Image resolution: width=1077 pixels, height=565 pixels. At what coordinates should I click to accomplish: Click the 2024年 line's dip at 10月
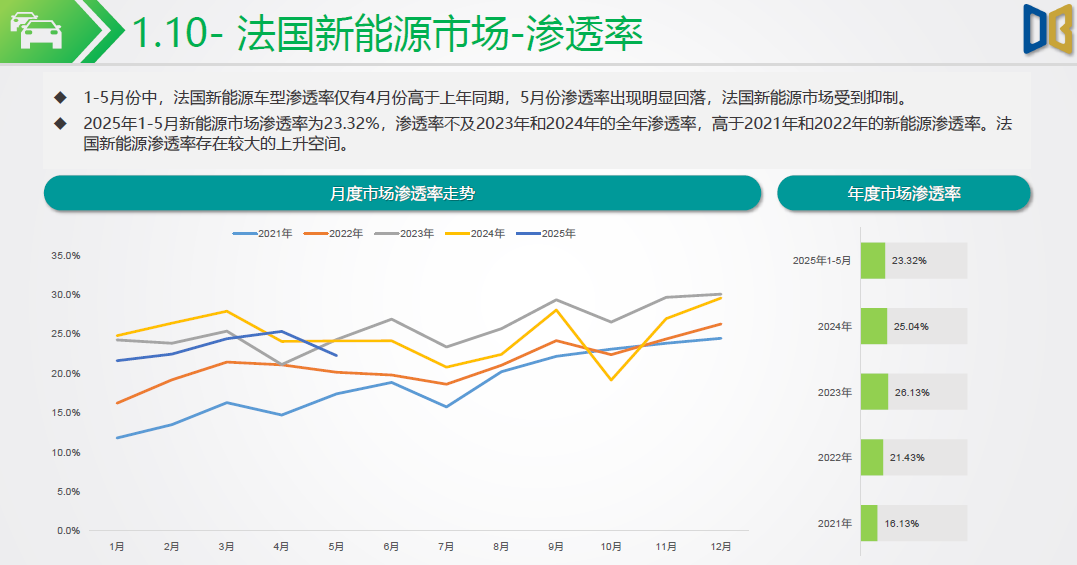(x=611, y=380)
